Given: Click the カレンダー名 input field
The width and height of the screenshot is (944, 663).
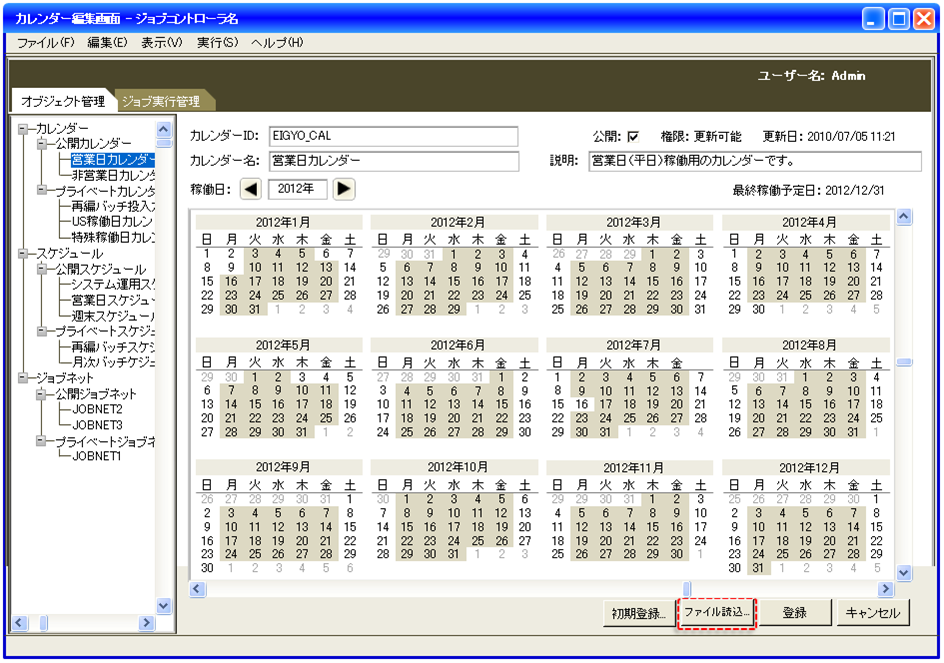Looking at the screenshot, I should 394,161.
